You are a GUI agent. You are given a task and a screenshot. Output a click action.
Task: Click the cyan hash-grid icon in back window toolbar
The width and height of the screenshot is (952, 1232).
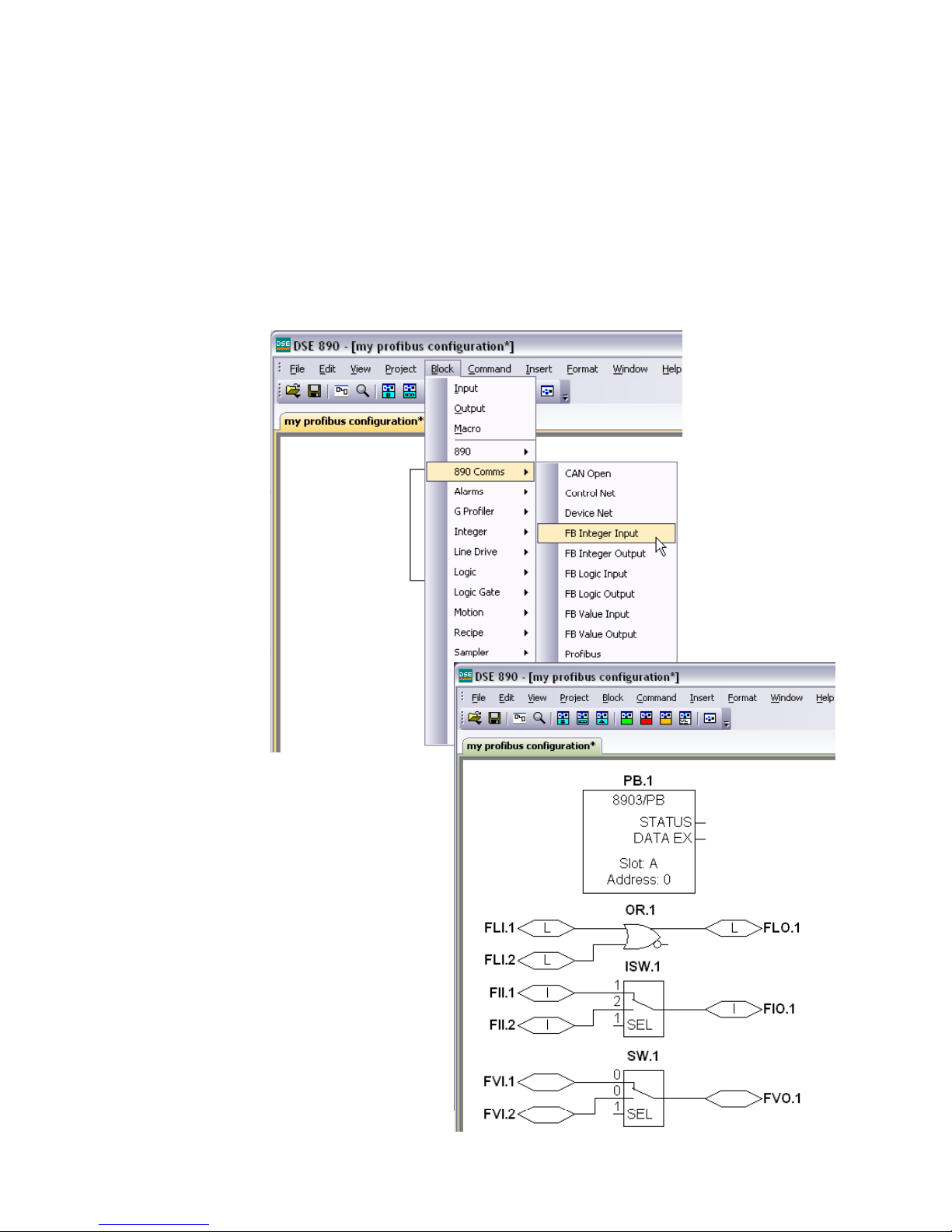click(389, 391)
